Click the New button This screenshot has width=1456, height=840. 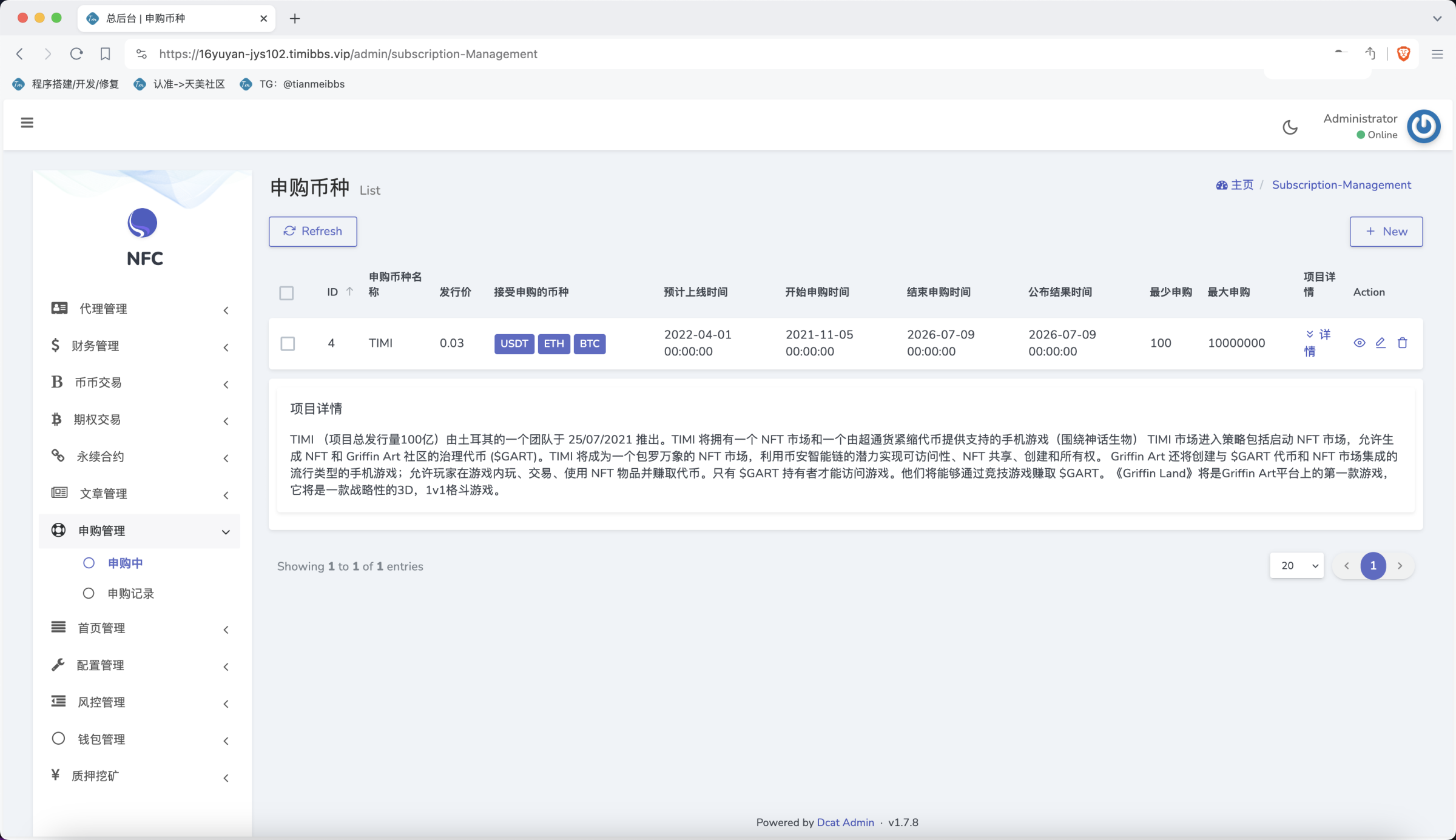[1386, 231]
